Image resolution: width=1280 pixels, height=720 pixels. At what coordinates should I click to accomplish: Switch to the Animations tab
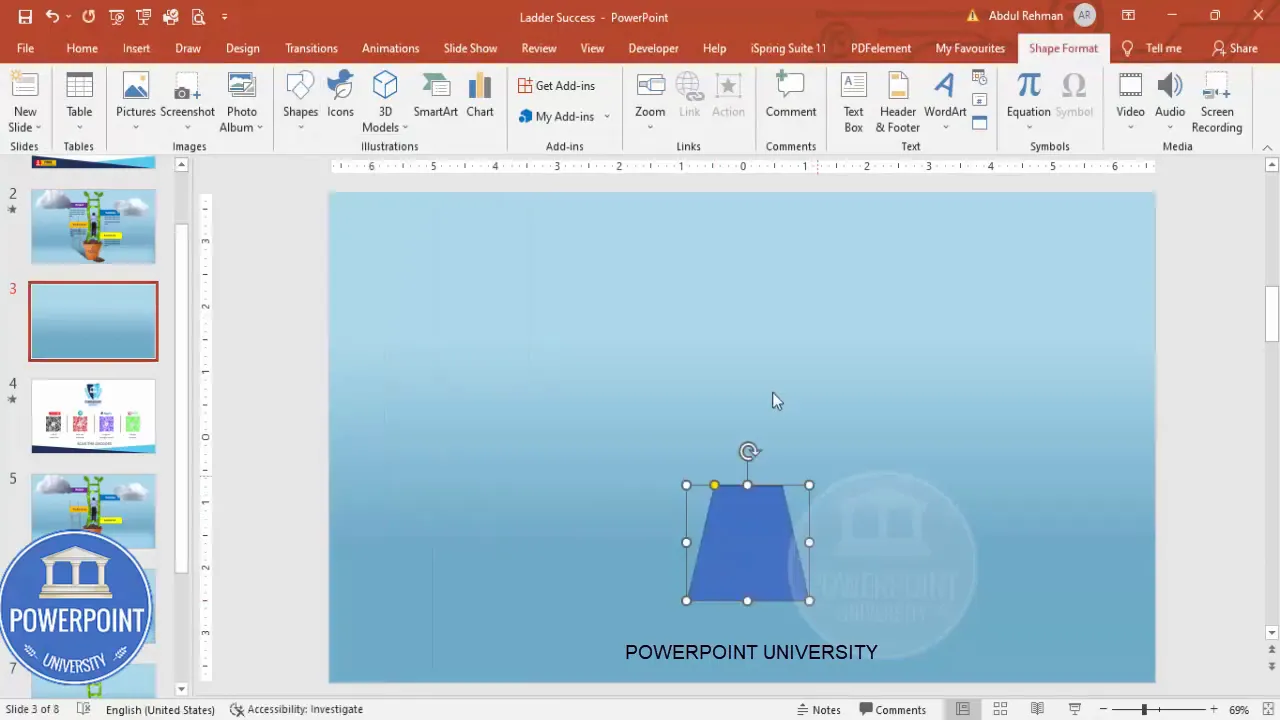pos(390,48)
